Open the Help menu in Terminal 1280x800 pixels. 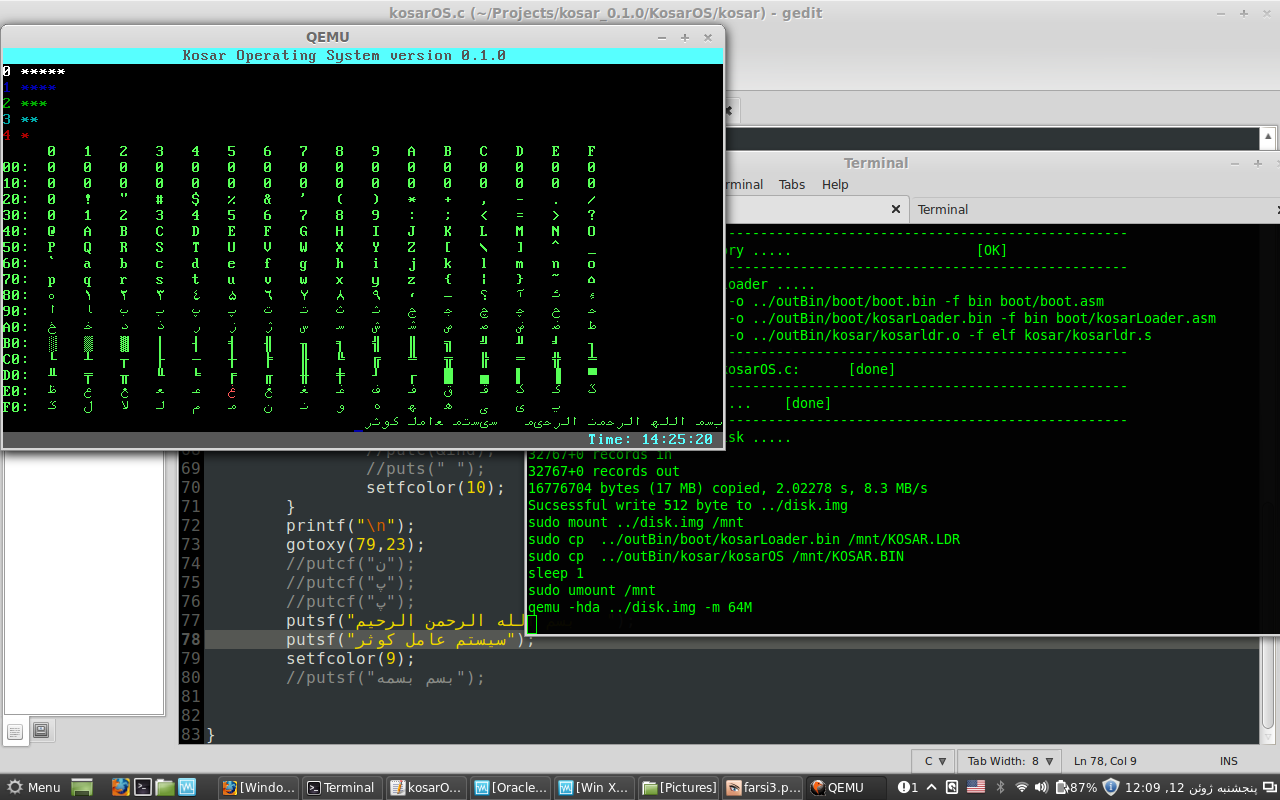pyautogui.click(x=835, y=184)
